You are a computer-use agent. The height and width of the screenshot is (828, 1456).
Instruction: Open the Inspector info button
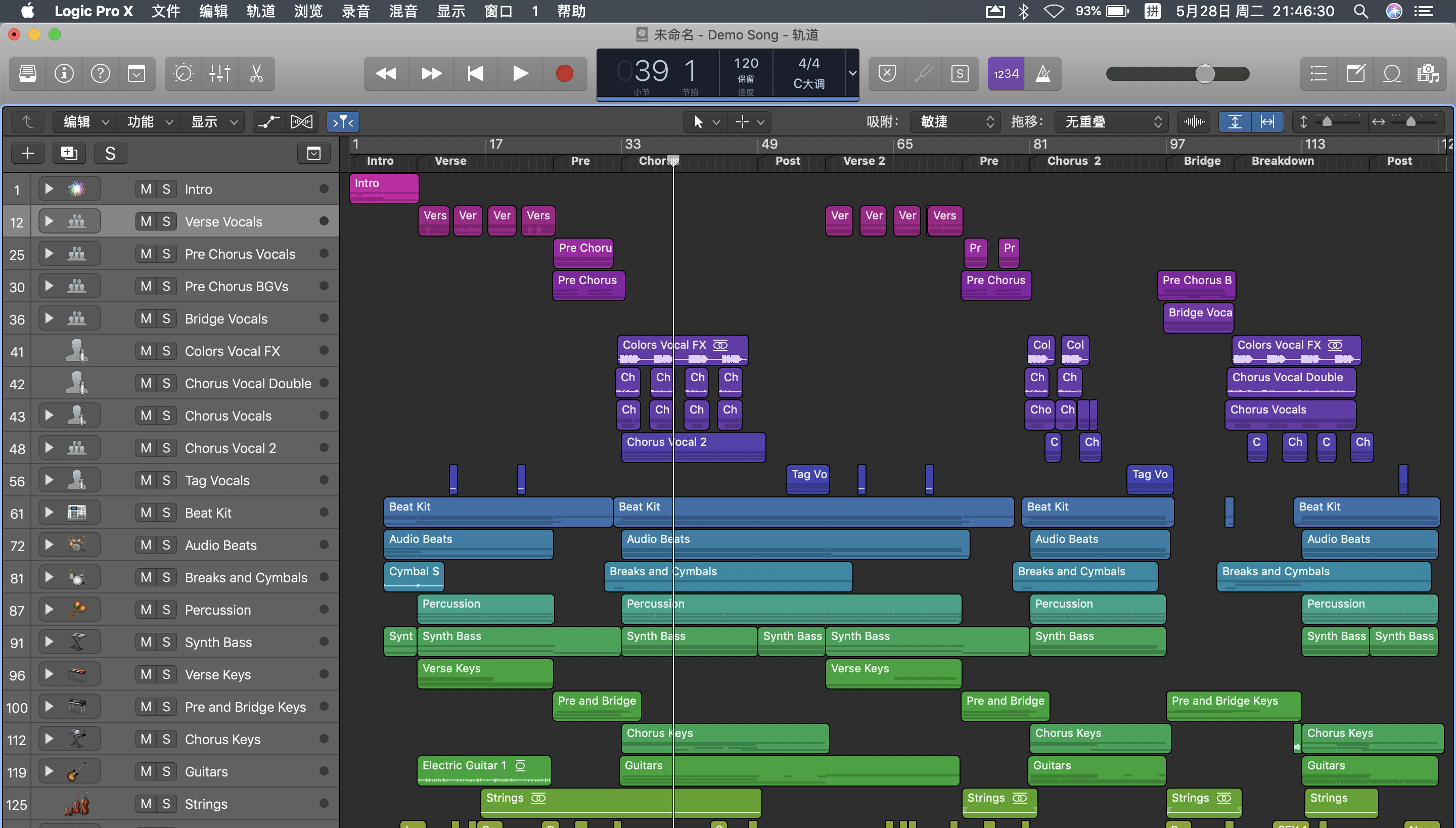click(x=64, y=73)
